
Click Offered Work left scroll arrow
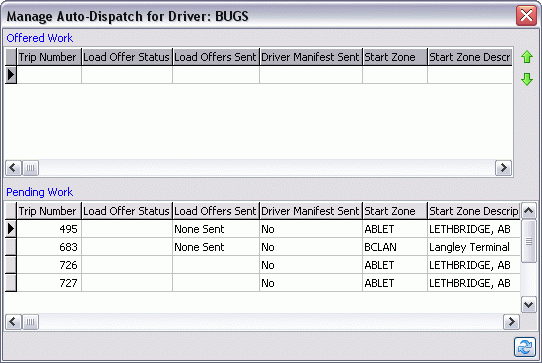coord(13,168)
